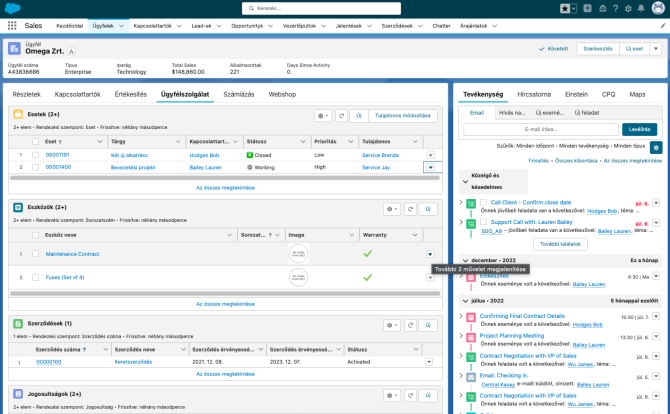Open row actions dropdown for case 00001400
Screen dimensions: 670x414
click(430, 167)
